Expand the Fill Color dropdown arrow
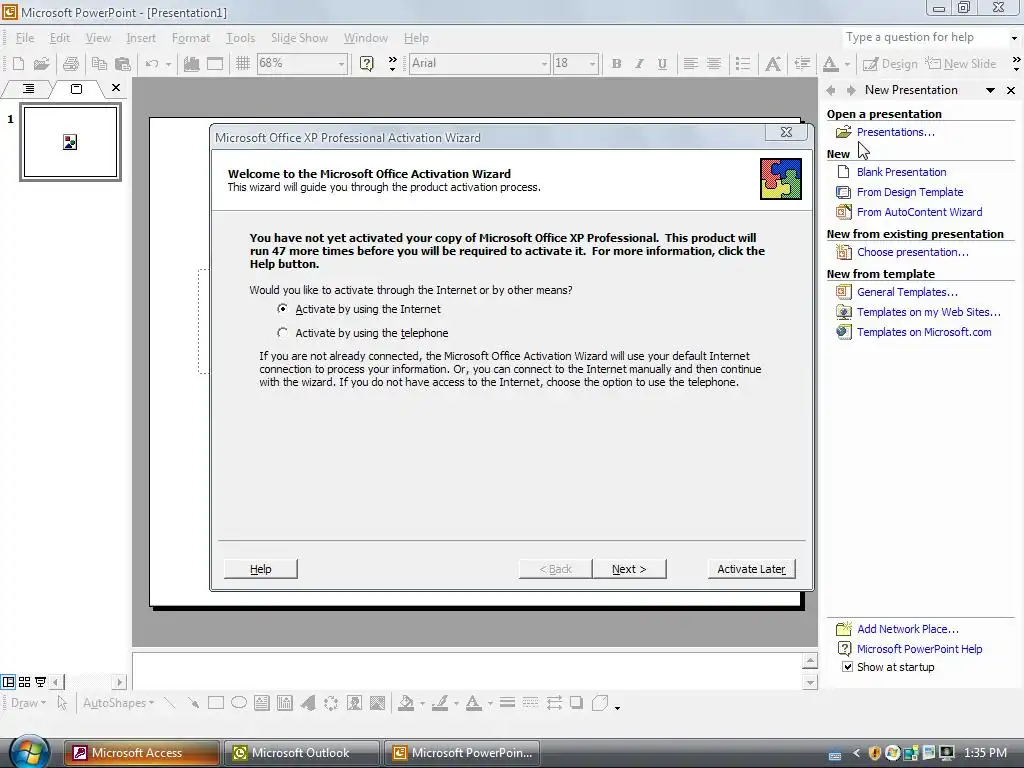1024x768 pixels. pyautogui.click(x=423, y=703)
